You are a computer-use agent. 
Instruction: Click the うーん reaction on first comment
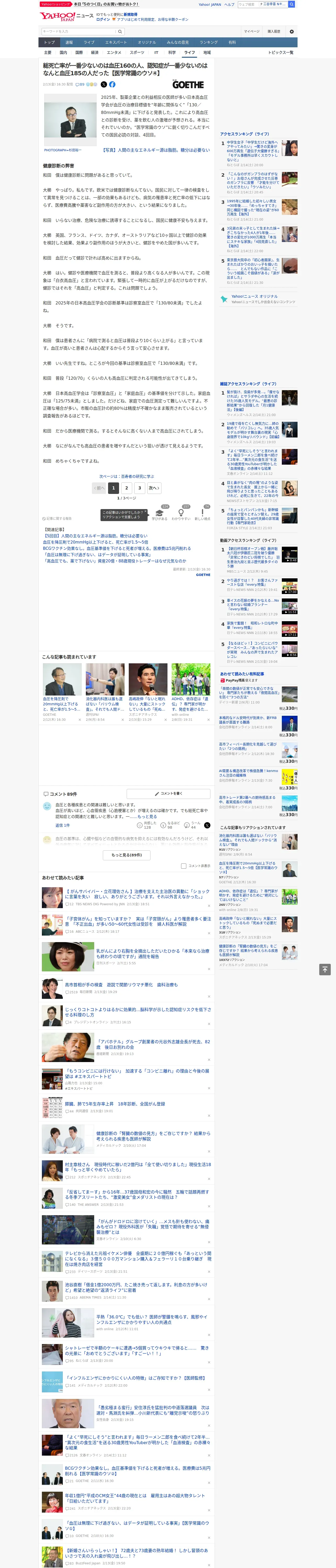tap(193, 825)
